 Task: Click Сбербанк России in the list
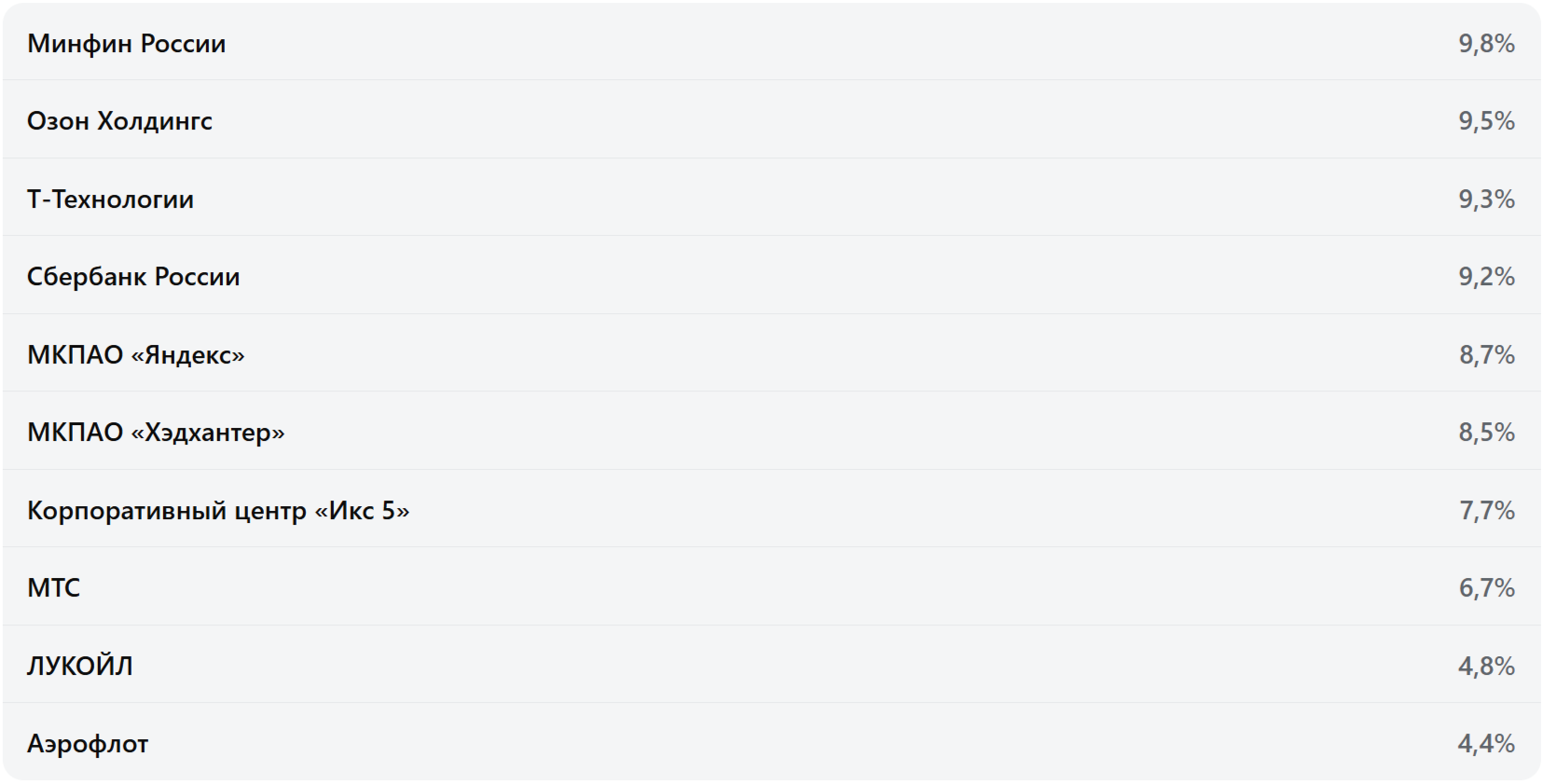coord(133,277)
